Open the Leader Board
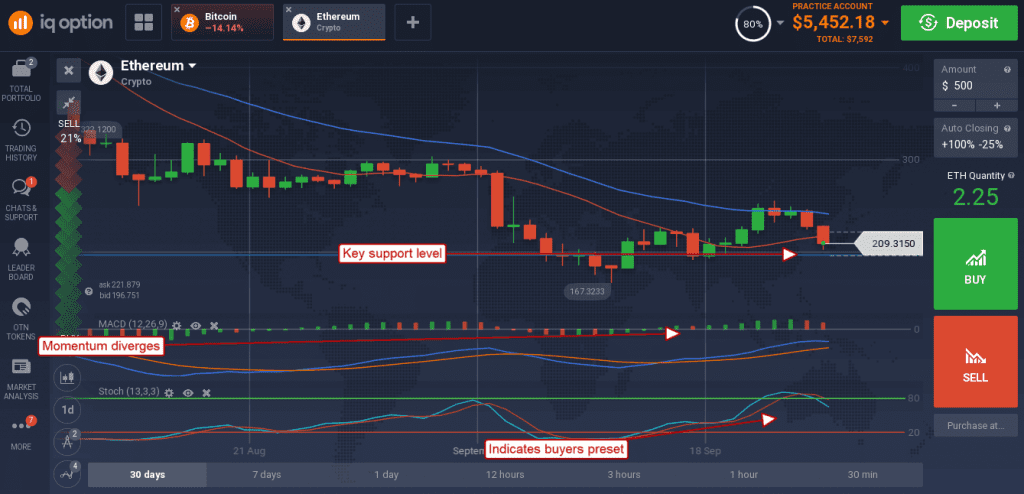1024x494 pixels. click(24, 259)
